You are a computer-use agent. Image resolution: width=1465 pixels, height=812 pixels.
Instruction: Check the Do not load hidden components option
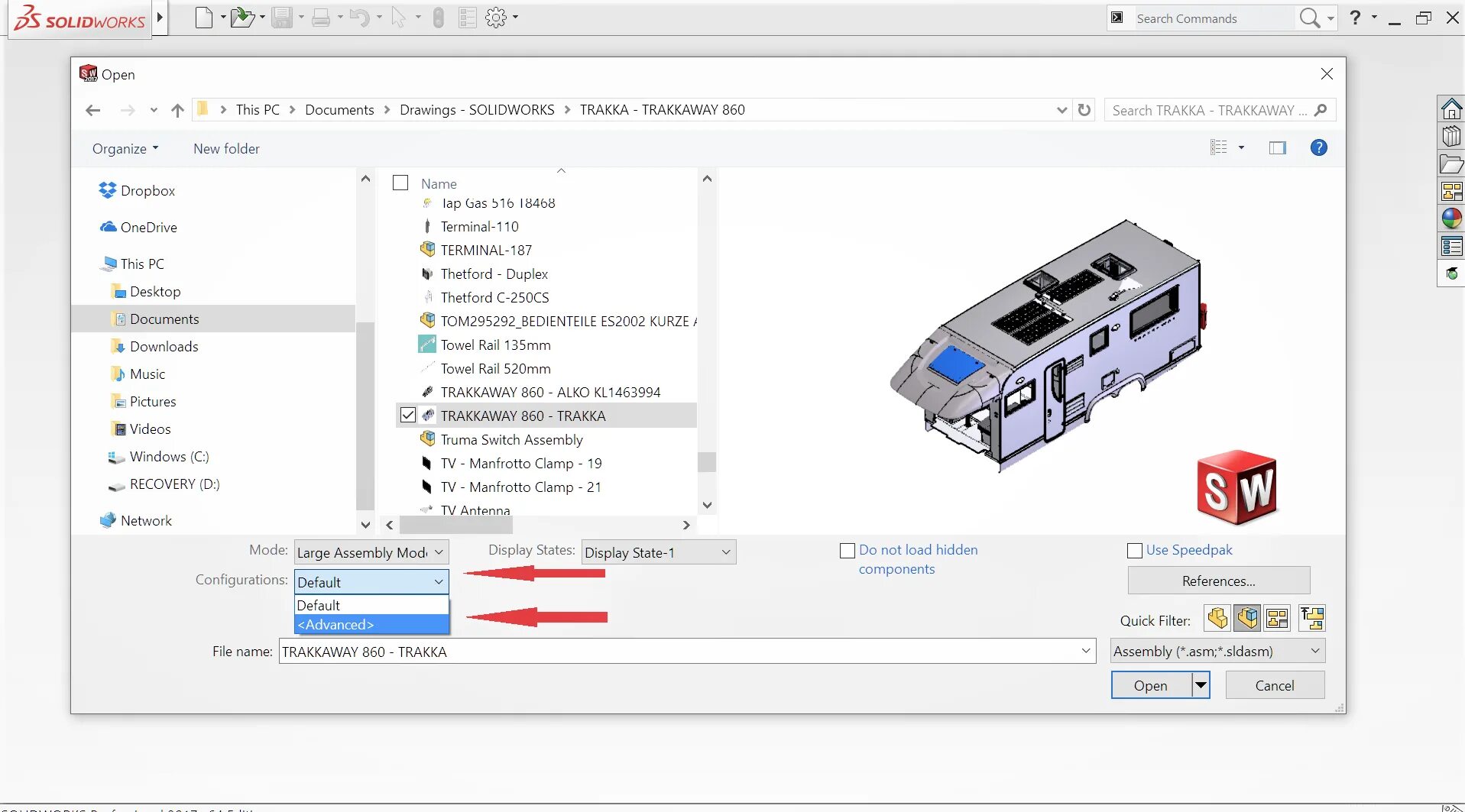pyautogui.click(x=846, y=550)
